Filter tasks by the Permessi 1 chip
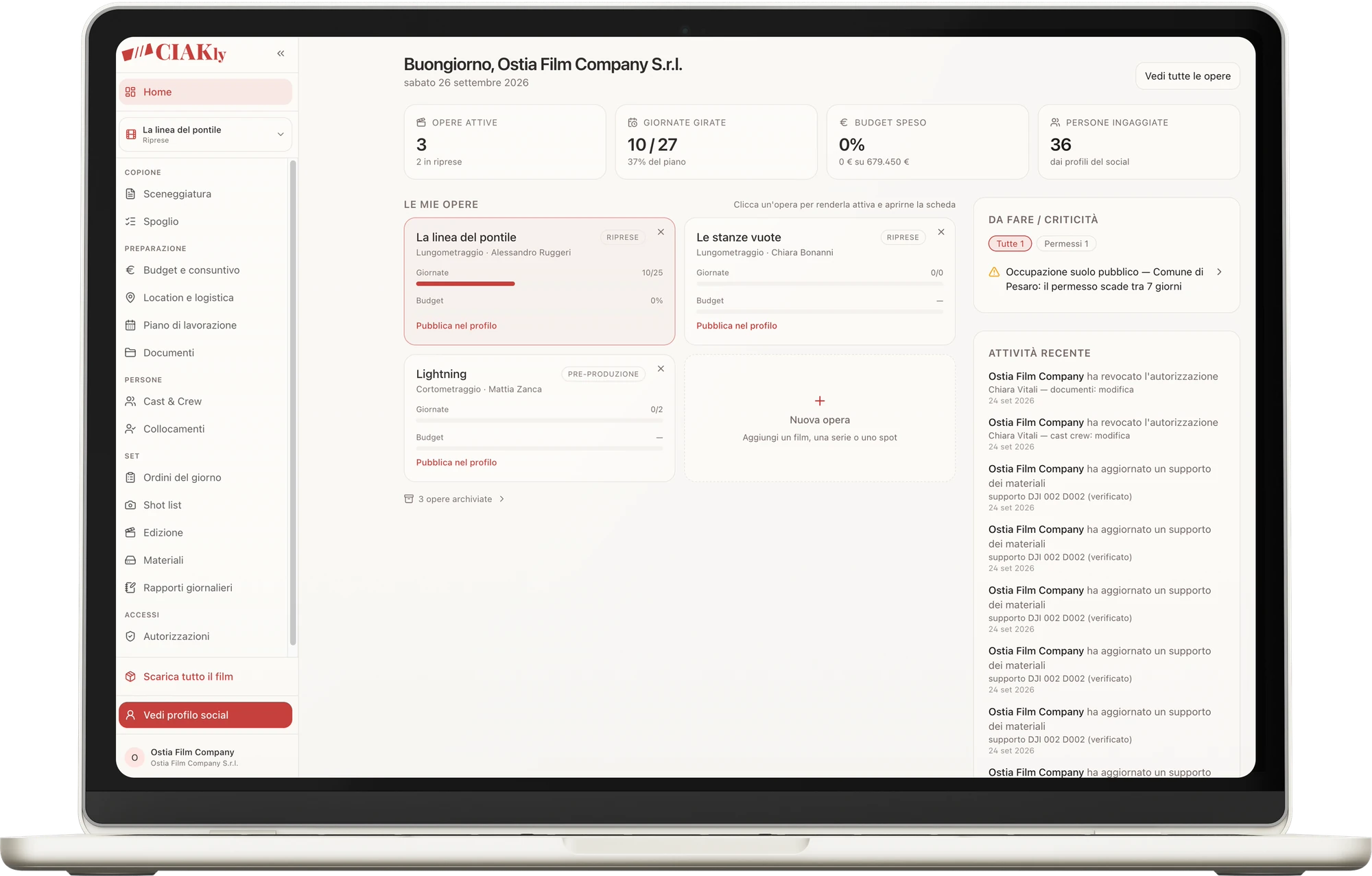1372x876 pixels. click(x=1066, y=244)
